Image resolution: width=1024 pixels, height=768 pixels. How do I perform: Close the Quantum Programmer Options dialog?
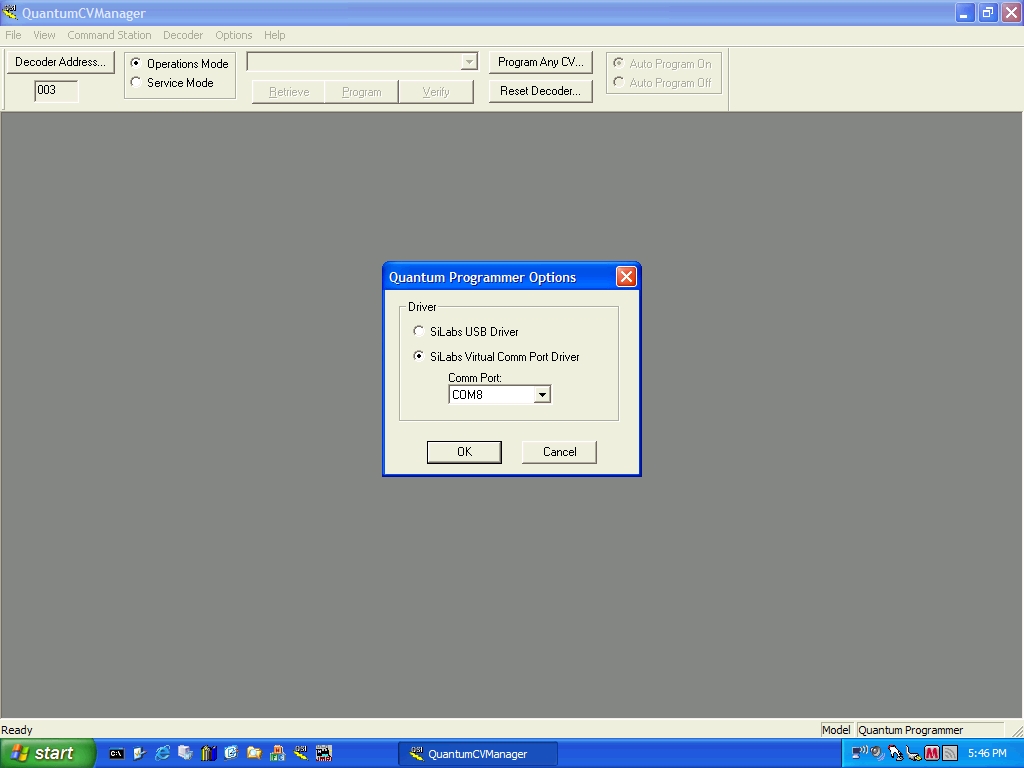tap(626, 277)
